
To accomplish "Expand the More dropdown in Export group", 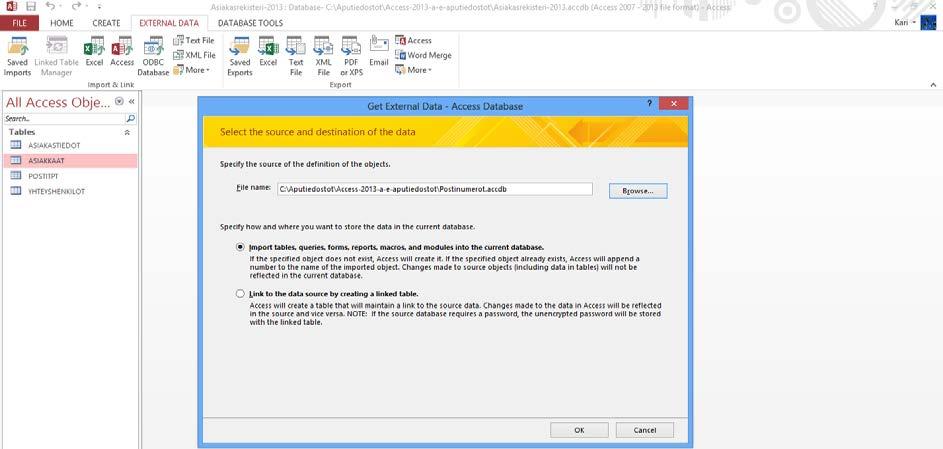I will (413, 70).
